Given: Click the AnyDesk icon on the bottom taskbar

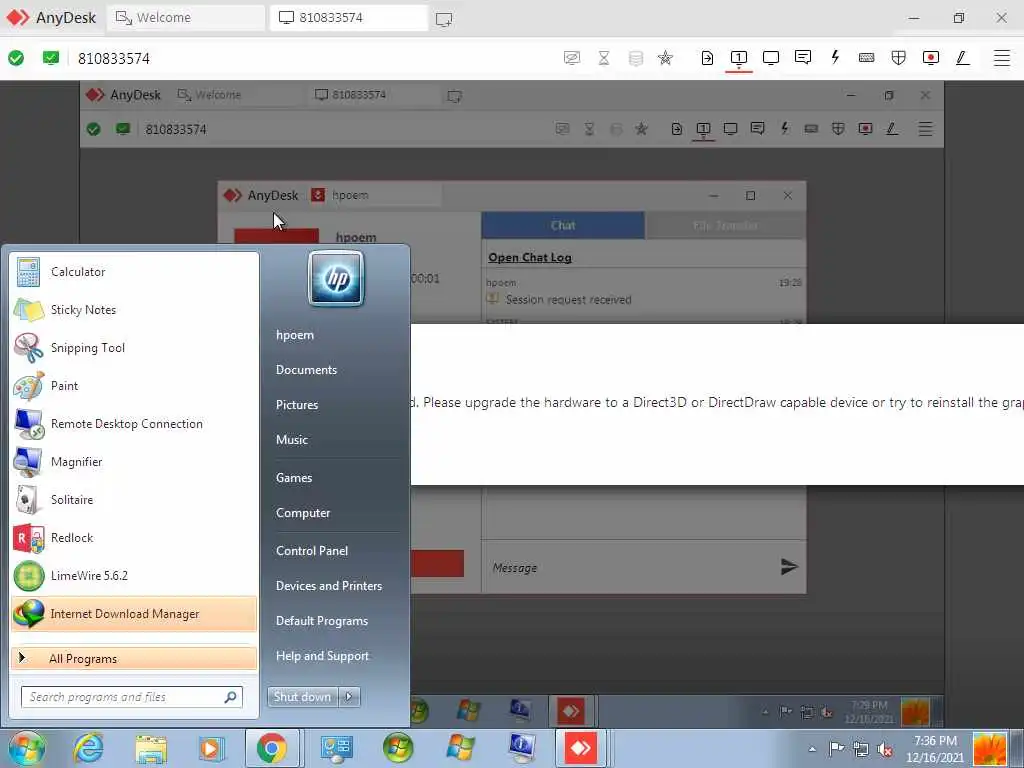Looking at the screenshot, I should pyautogui.click(x=581, y=748).
